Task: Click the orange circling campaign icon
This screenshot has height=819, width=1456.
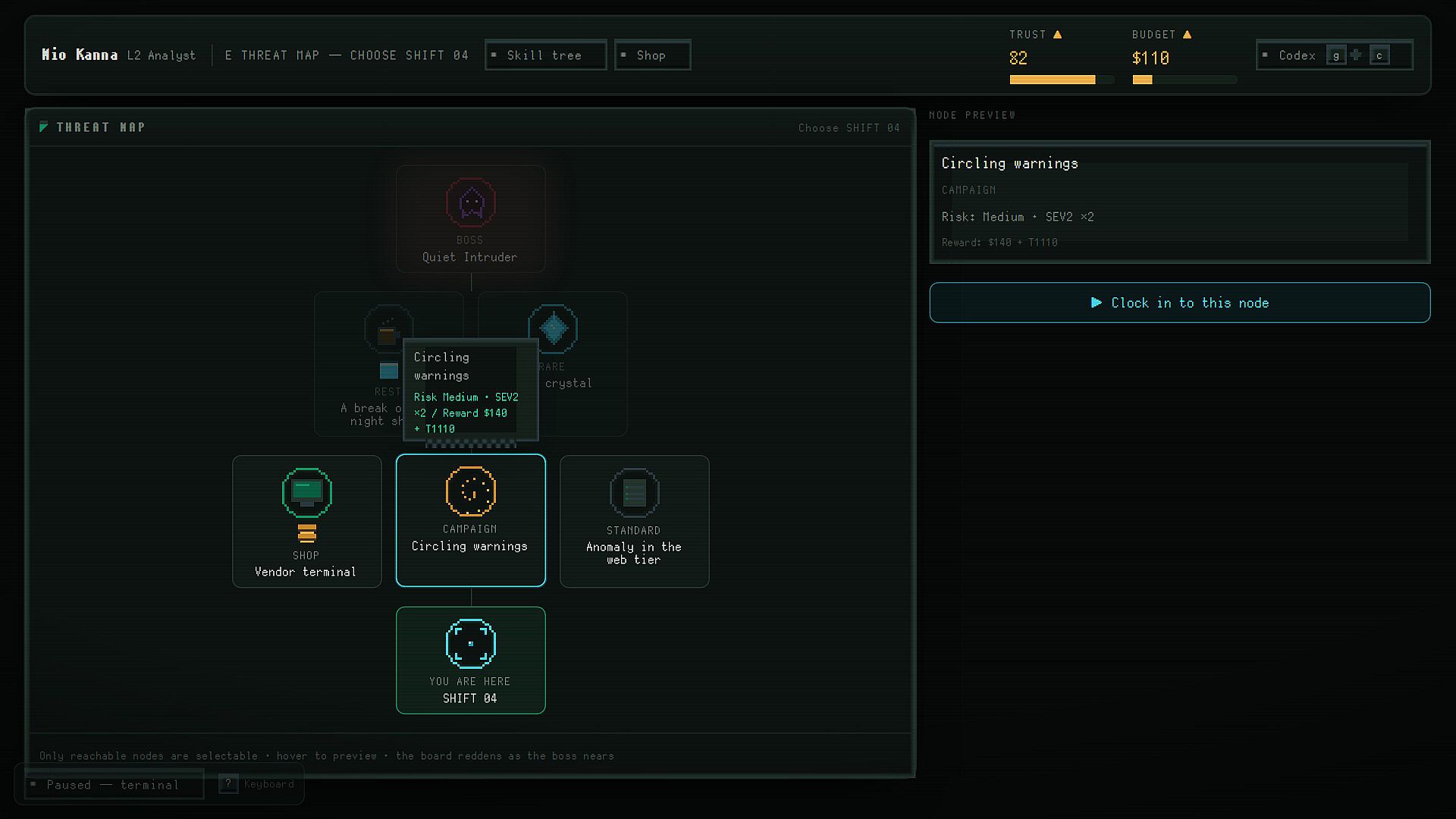Action: point(471,491)
